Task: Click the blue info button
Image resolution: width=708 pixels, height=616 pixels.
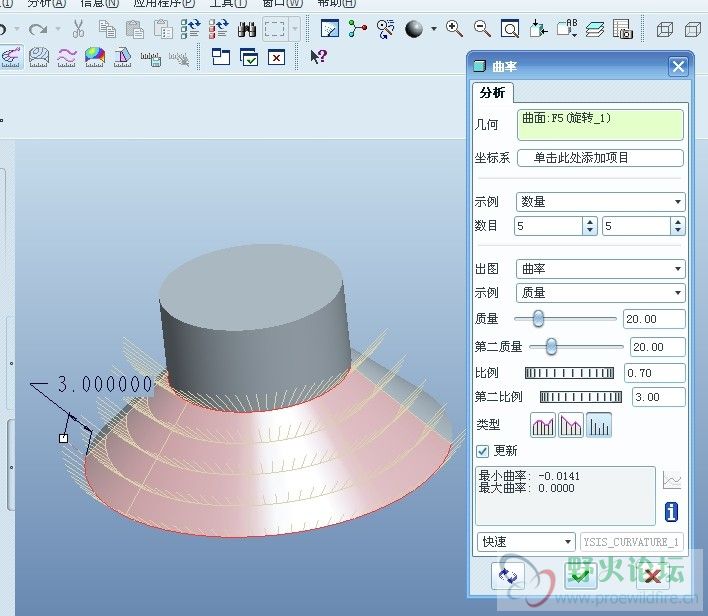Action: pos(671,512)
